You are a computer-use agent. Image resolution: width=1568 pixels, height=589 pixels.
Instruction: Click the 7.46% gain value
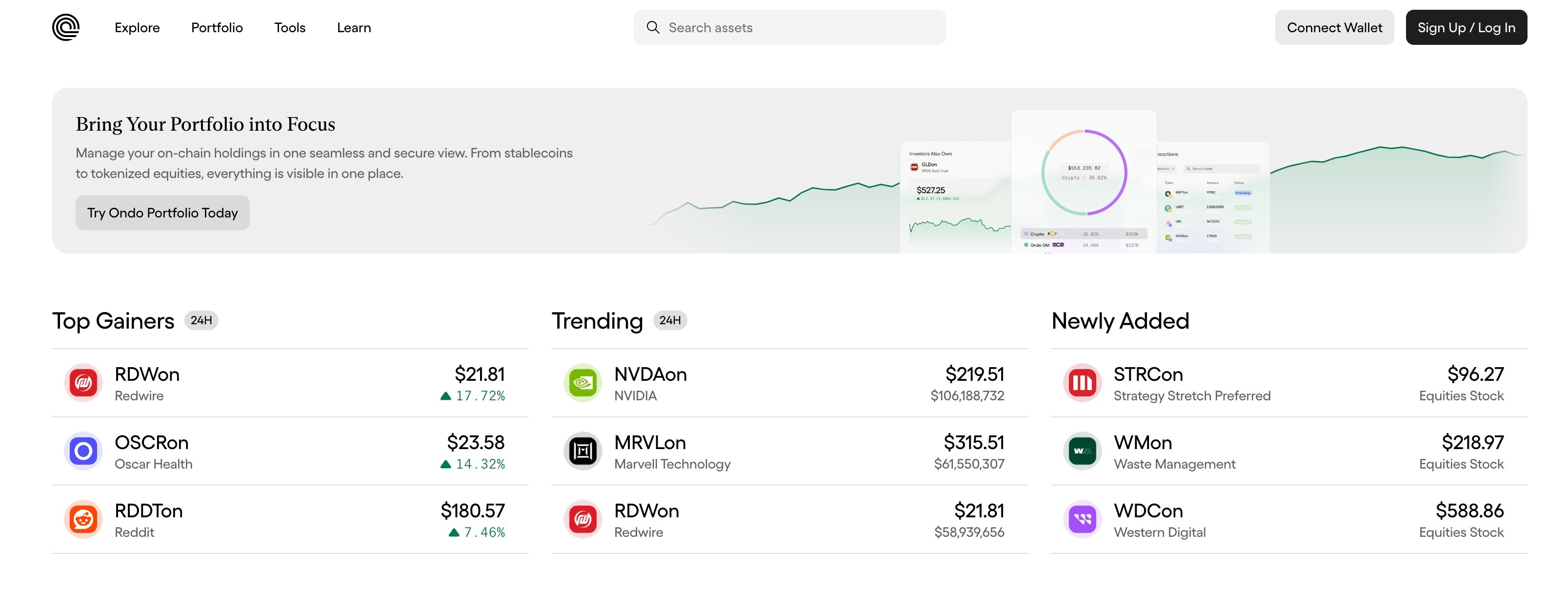477,532
